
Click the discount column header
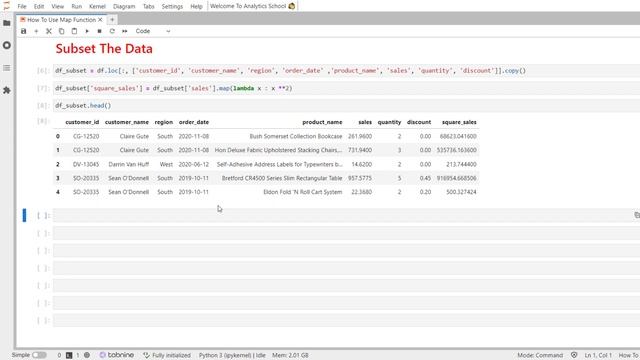(x=419, y=122)
